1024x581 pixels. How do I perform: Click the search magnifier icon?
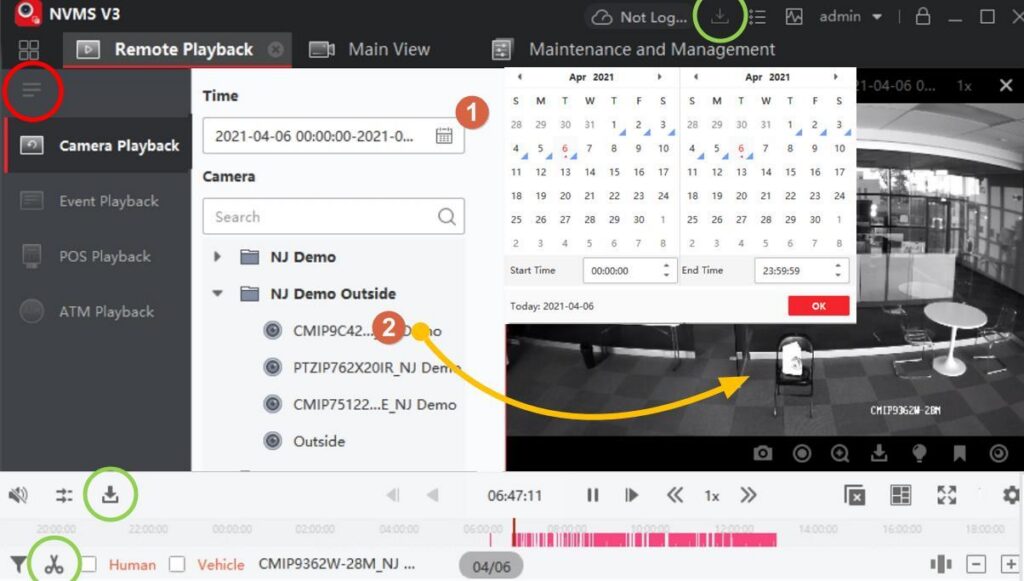pos(447,217)
